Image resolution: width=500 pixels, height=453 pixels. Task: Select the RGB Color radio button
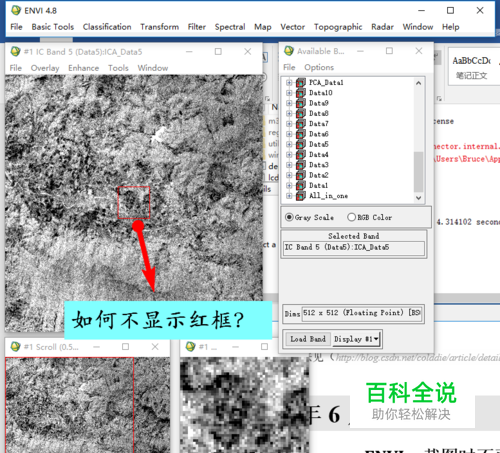(x=351, y=217)
